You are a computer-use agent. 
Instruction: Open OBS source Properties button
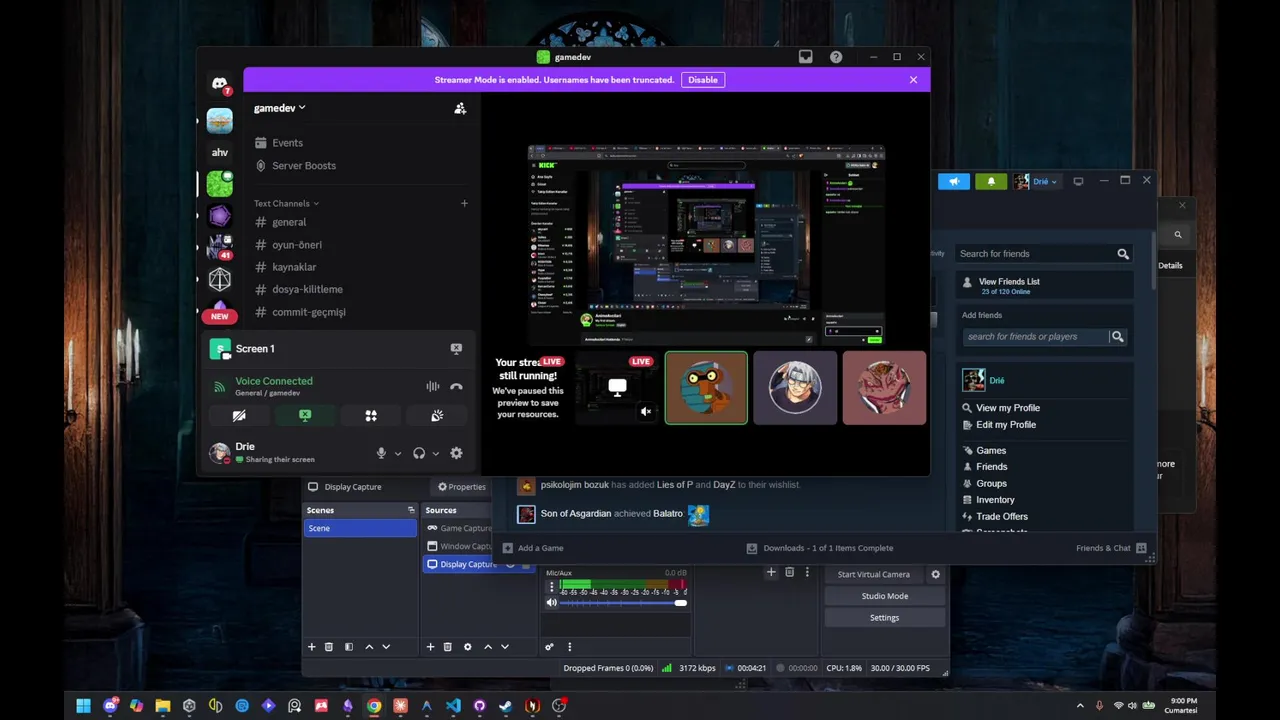point(462,487)
